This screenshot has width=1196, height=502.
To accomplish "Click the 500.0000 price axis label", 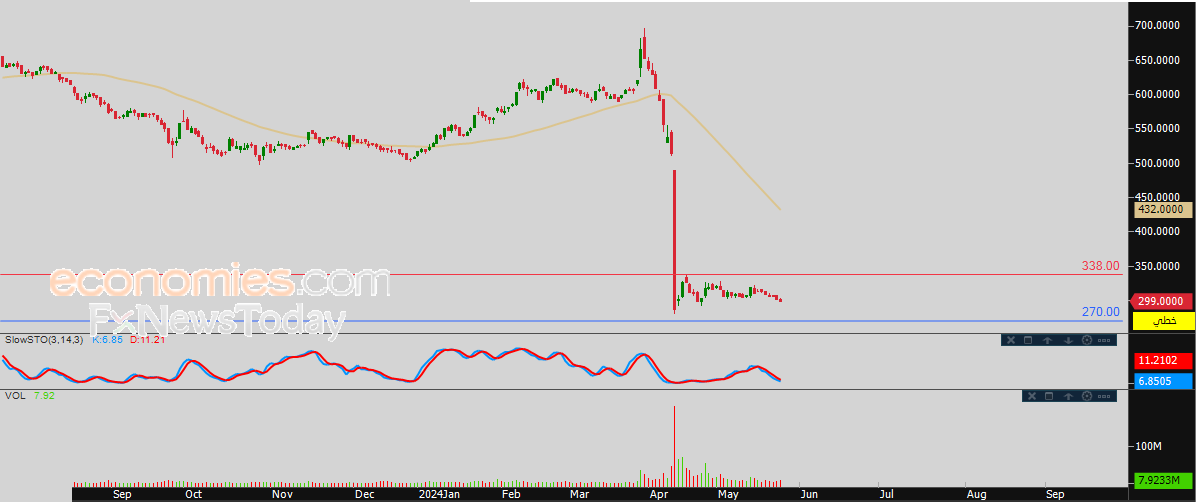I will pyautogui.click(x=1157, y=163).
